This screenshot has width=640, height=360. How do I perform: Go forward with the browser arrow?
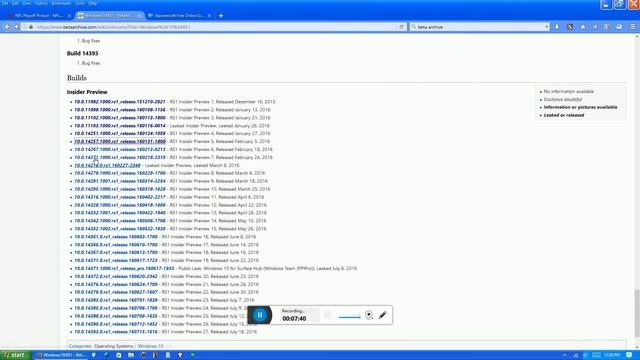coord(16,27)
